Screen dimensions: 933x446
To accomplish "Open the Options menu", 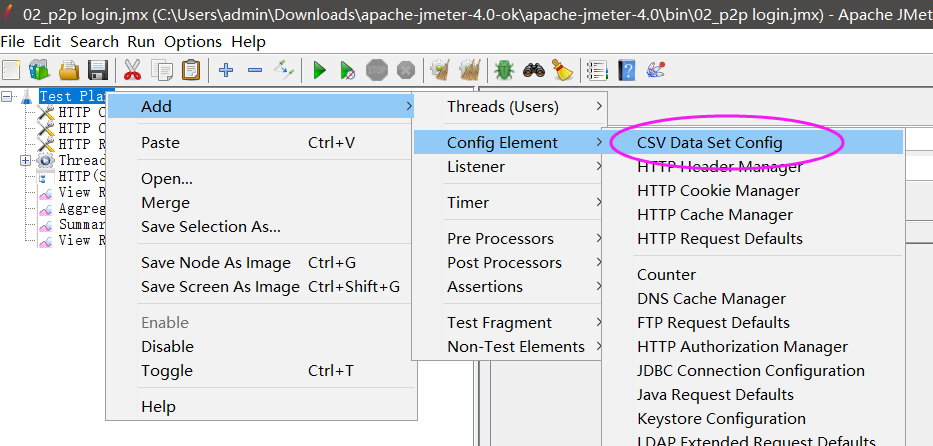I will click(193, 42).
